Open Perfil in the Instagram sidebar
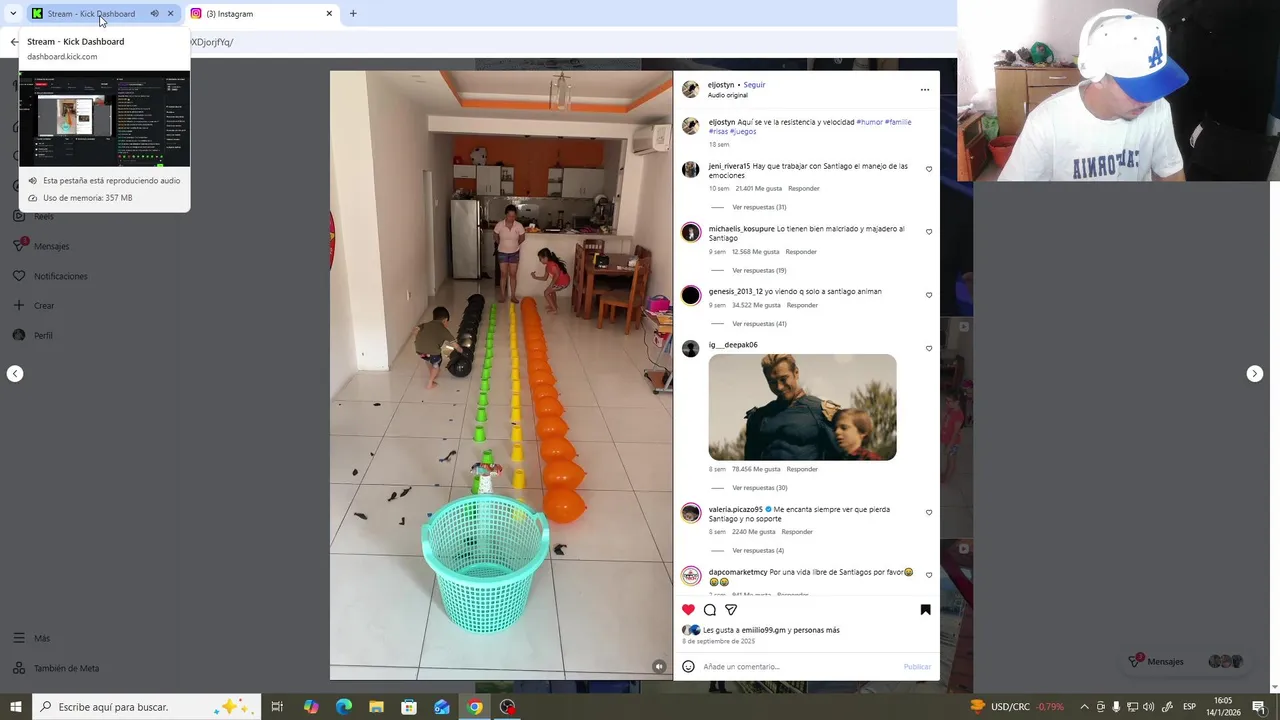The width and height of the screenshot is (1280, 720). 43,336
